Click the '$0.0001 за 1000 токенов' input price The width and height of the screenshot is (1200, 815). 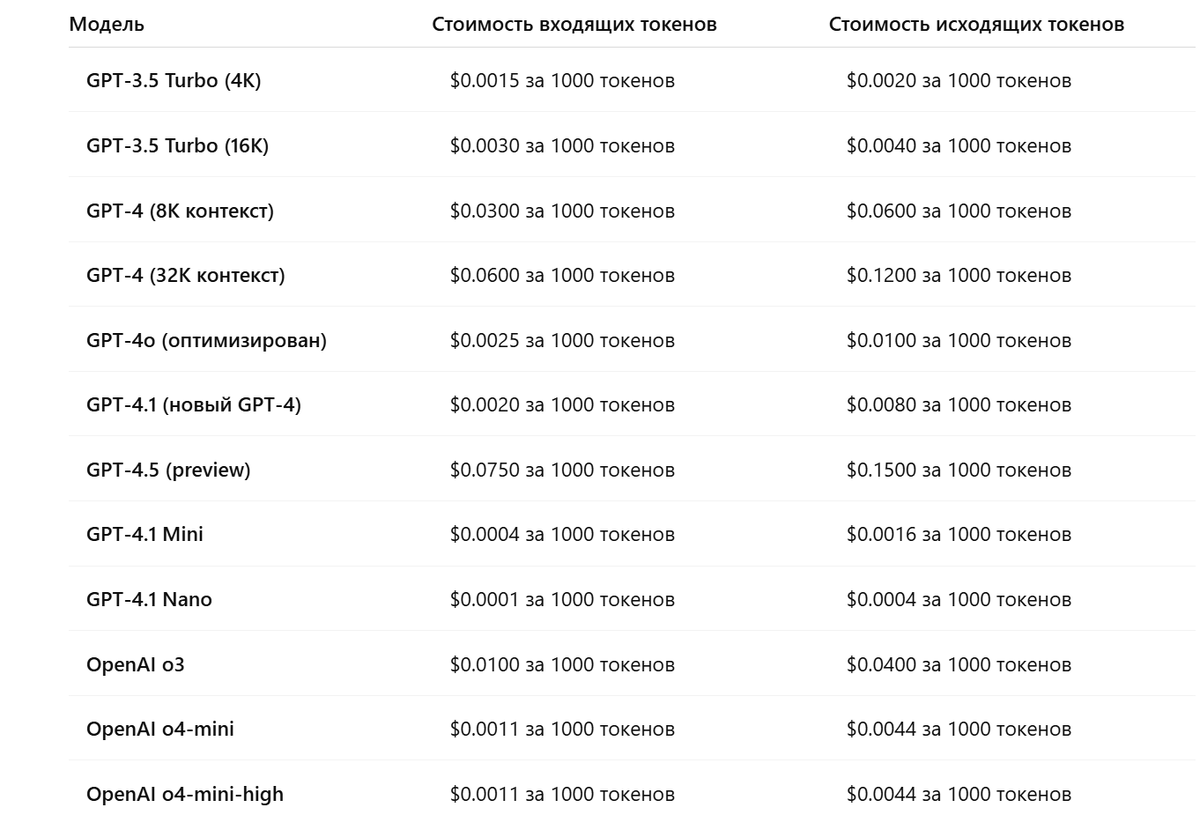(x=562, y=600)
